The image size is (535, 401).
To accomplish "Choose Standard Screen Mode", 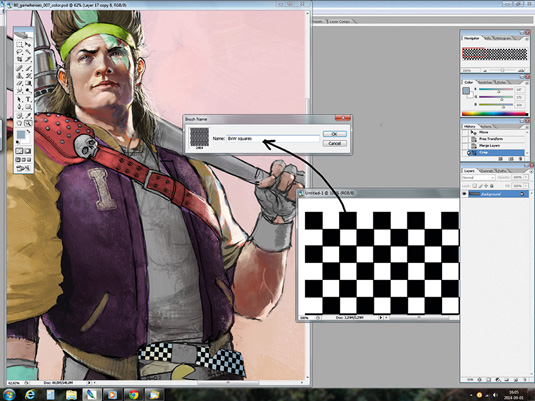I will 18,159.
